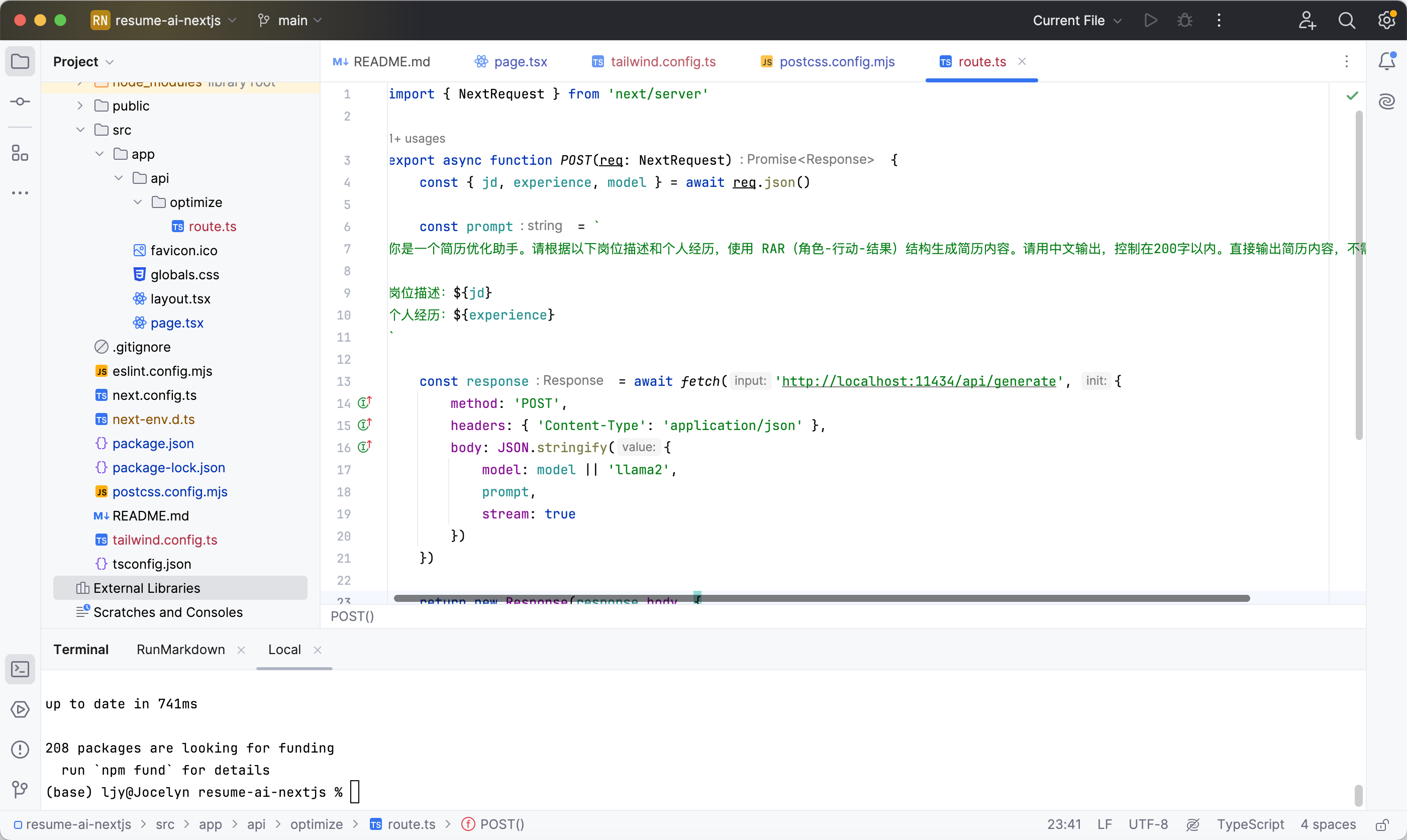This screenshot has height=840, width=1407.
Task: Open the main branch dropdown
Action: tap(290, 21)
